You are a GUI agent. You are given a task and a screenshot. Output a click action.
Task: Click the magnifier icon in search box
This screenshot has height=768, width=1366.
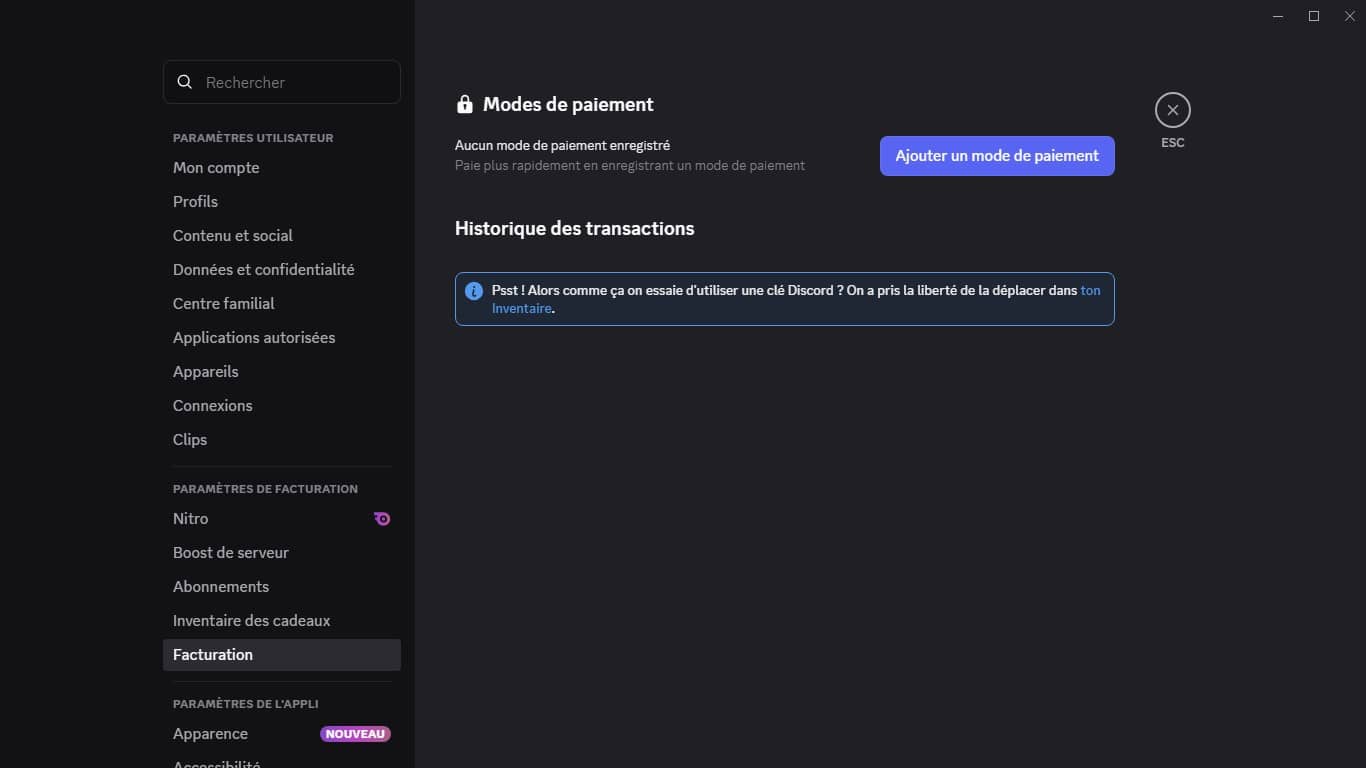[185, 82]
